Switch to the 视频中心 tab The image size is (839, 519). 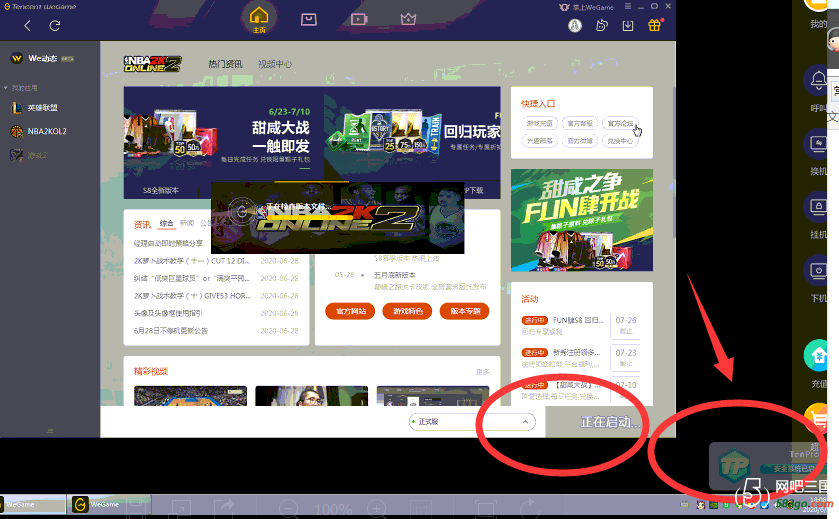(x=275, y=64)
